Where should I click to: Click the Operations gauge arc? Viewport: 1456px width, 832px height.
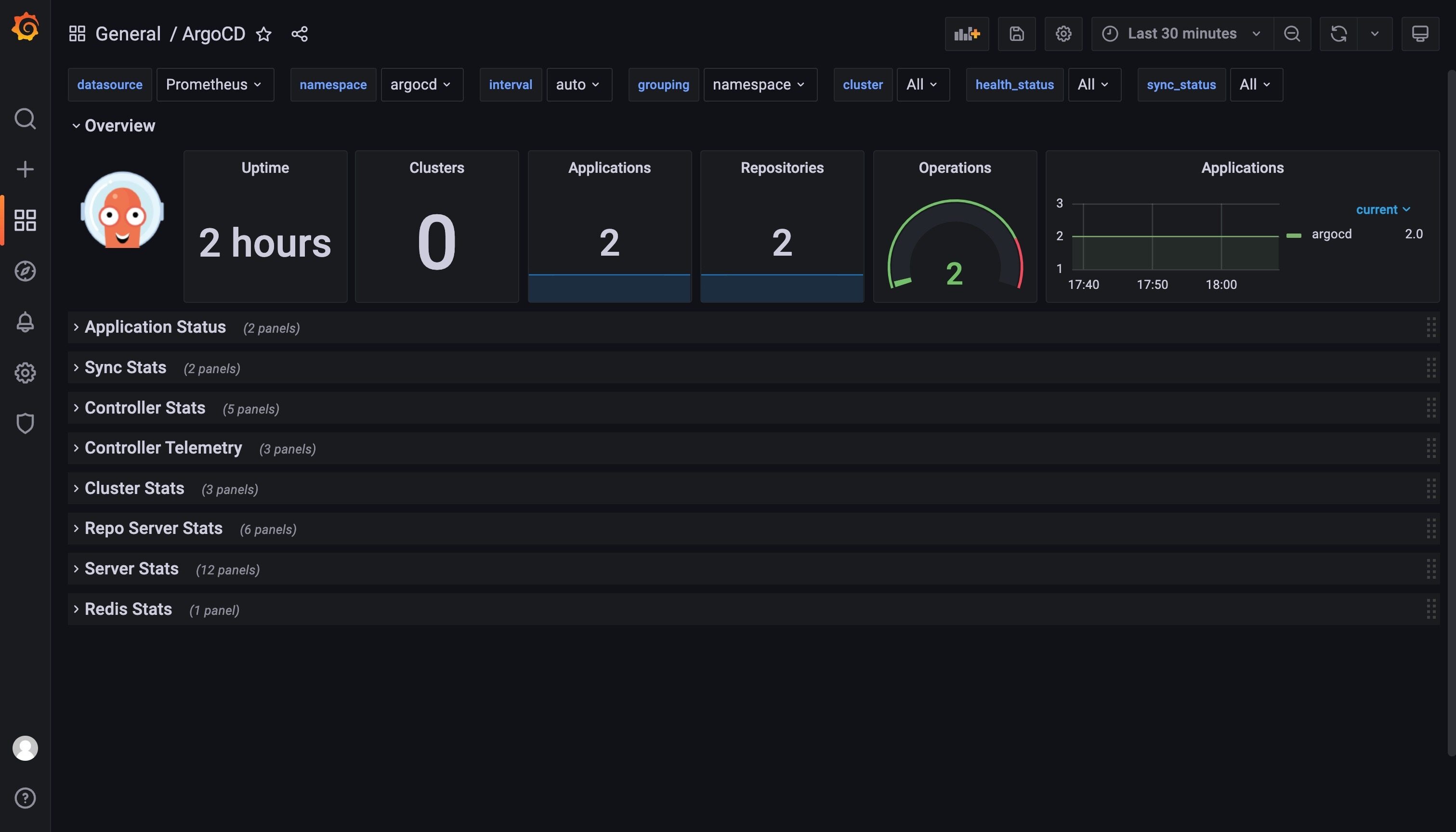tap(955, 244)
